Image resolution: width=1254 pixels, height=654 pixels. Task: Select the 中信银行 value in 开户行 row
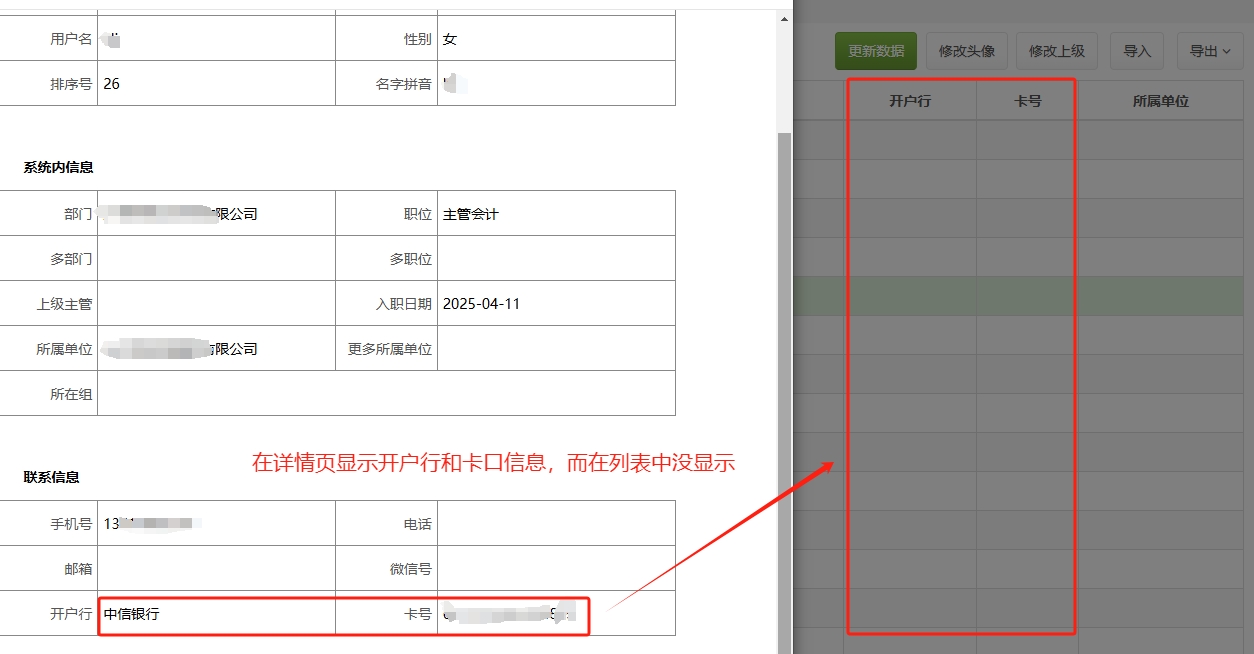[132, 614]
